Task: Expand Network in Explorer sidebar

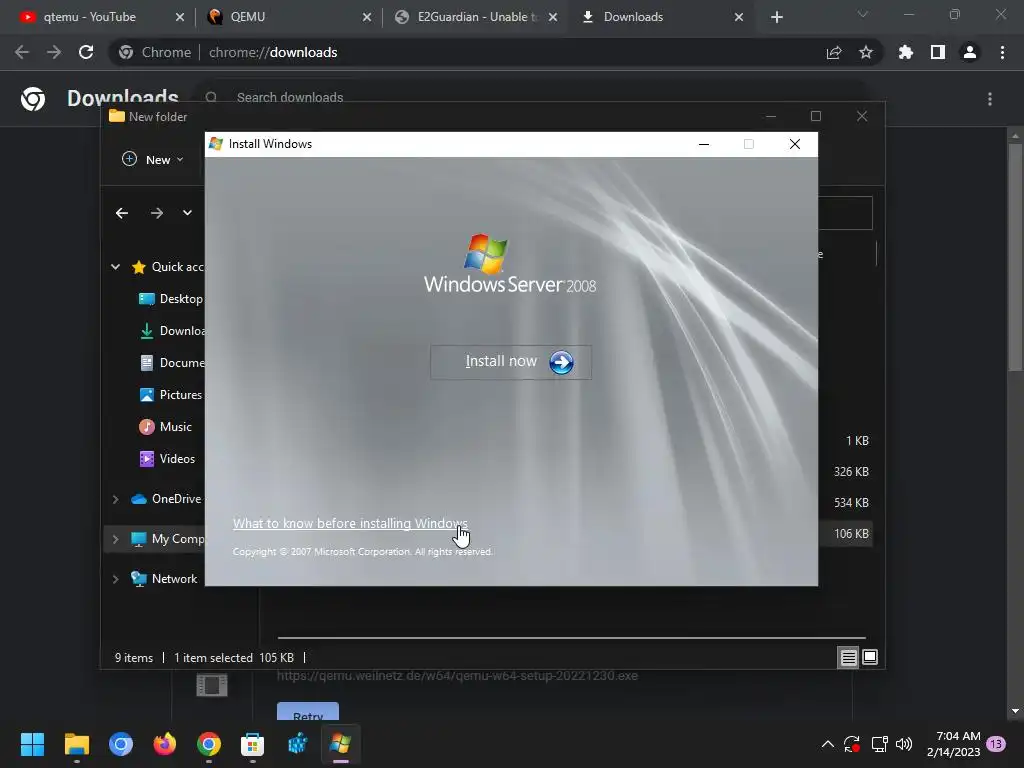Action: tap(116, 579)
